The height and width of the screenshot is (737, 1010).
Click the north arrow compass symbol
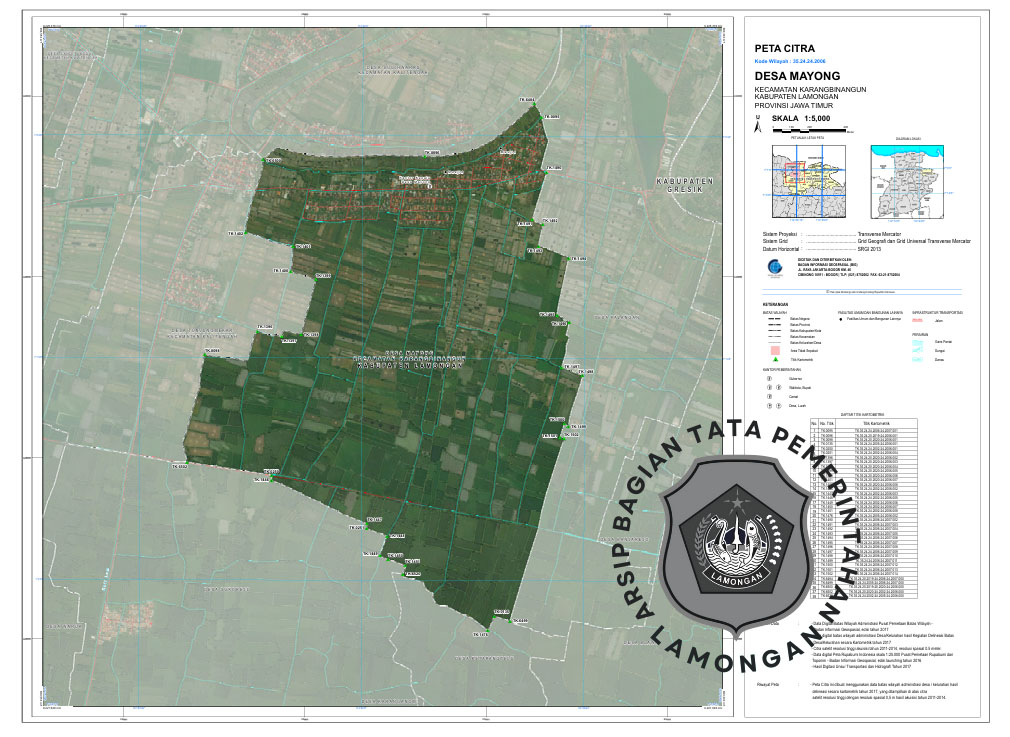tap(758, 127)
